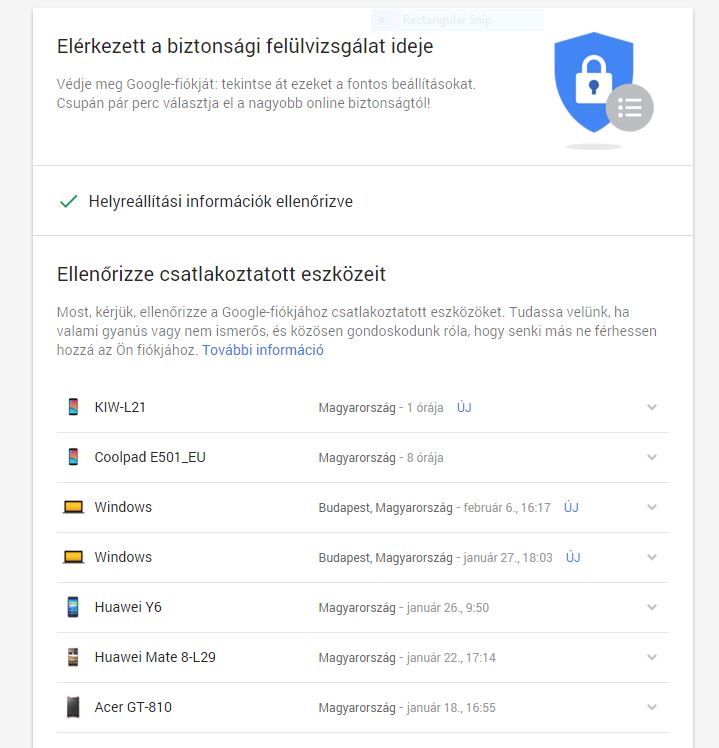Click the ÚJ label on KIW-L21
The width and height of the screenshot is (719, 748).
point(464,407)
